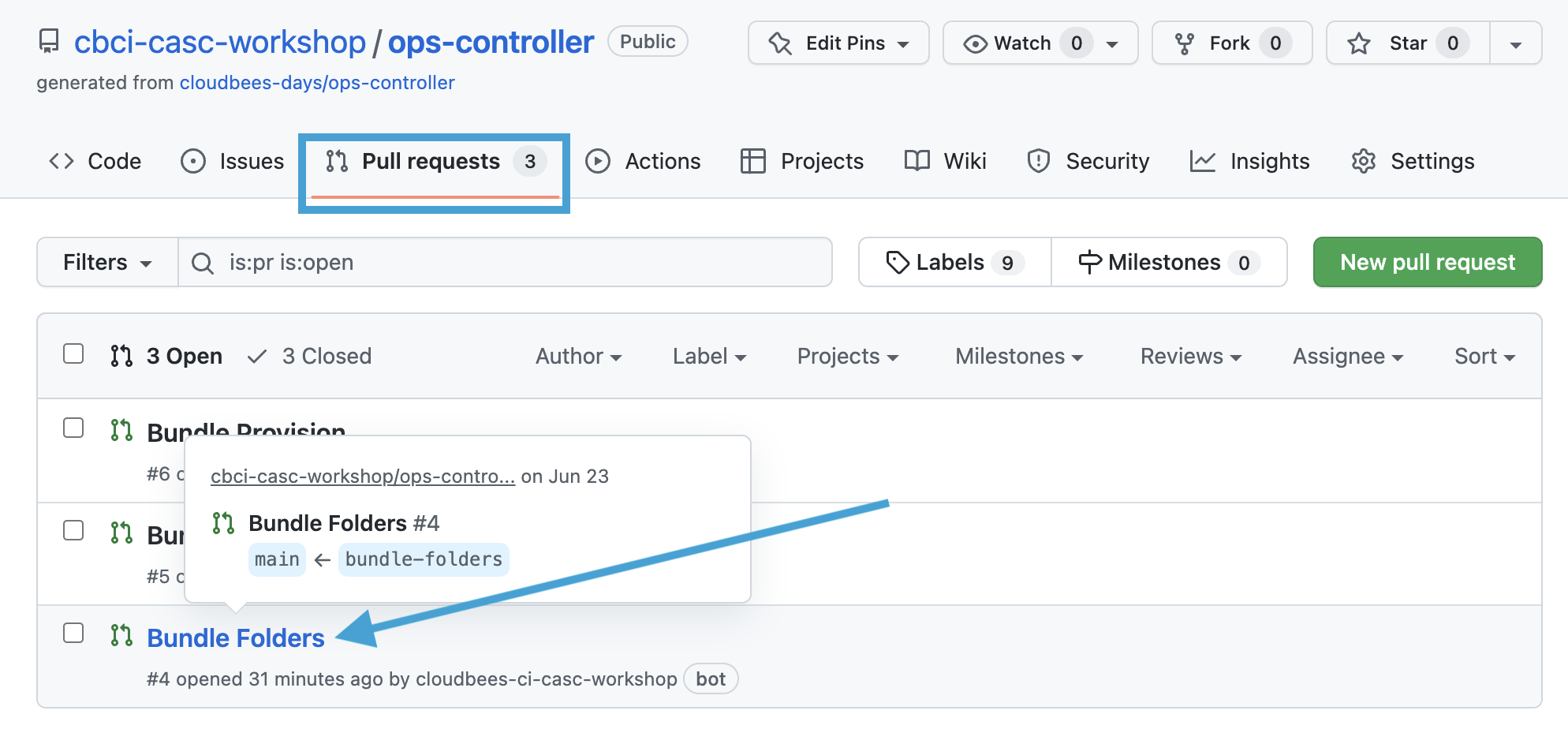
Task: Click the Fork icon button
Action: pyautogui.click(x=1183, y=43)
